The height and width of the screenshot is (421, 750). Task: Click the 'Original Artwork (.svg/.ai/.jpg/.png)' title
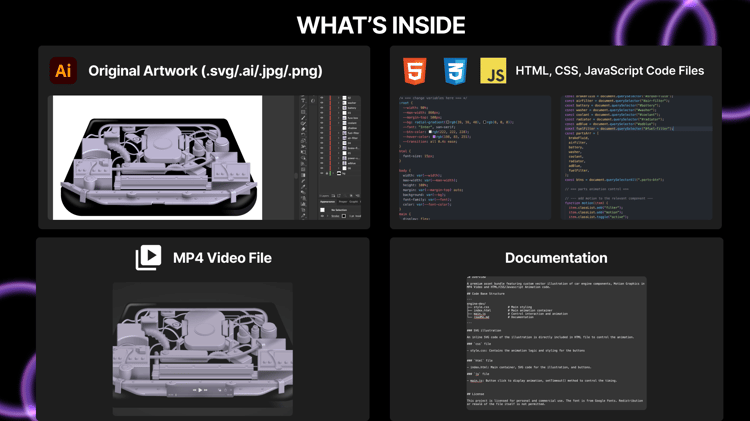205,71
